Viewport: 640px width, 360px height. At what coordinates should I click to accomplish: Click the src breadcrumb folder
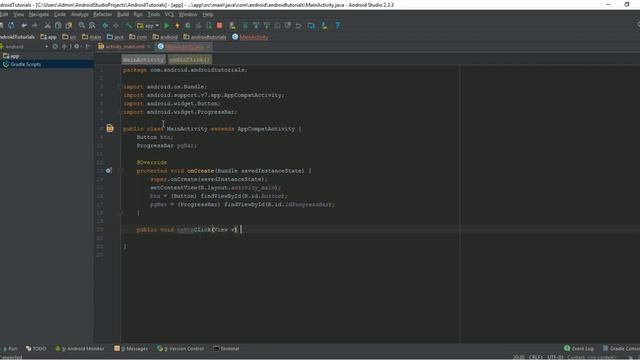(x=69, y=37)
